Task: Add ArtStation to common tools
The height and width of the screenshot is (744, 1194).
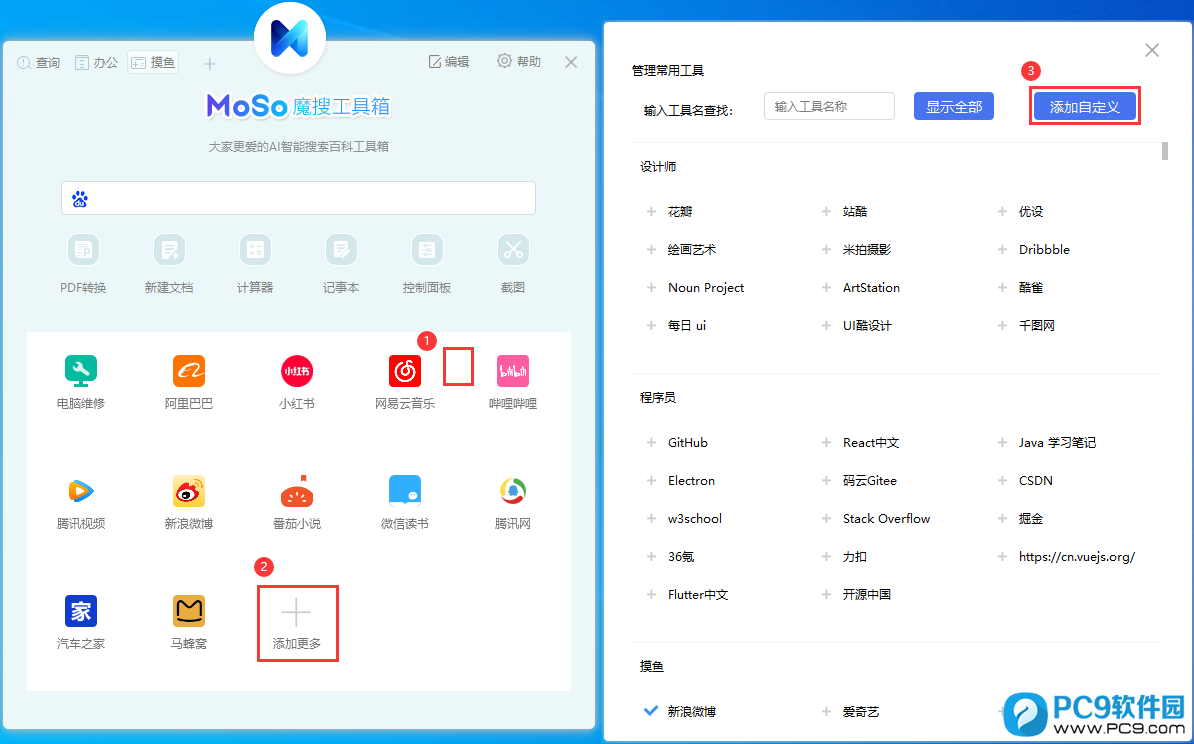Action: click(x=826, y=288)
